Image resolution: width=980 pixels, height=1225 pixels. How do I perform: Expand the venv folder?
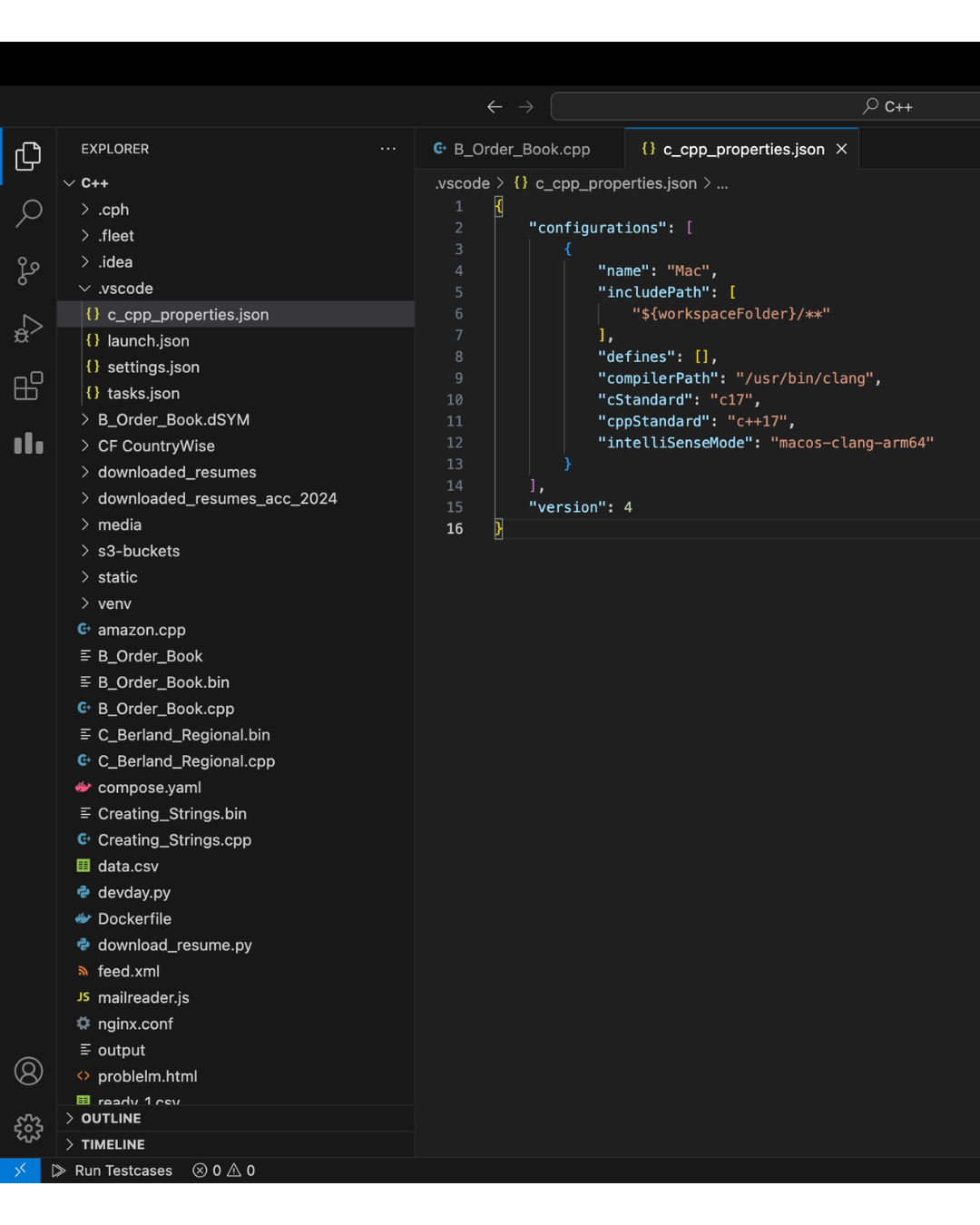[236, 604]
